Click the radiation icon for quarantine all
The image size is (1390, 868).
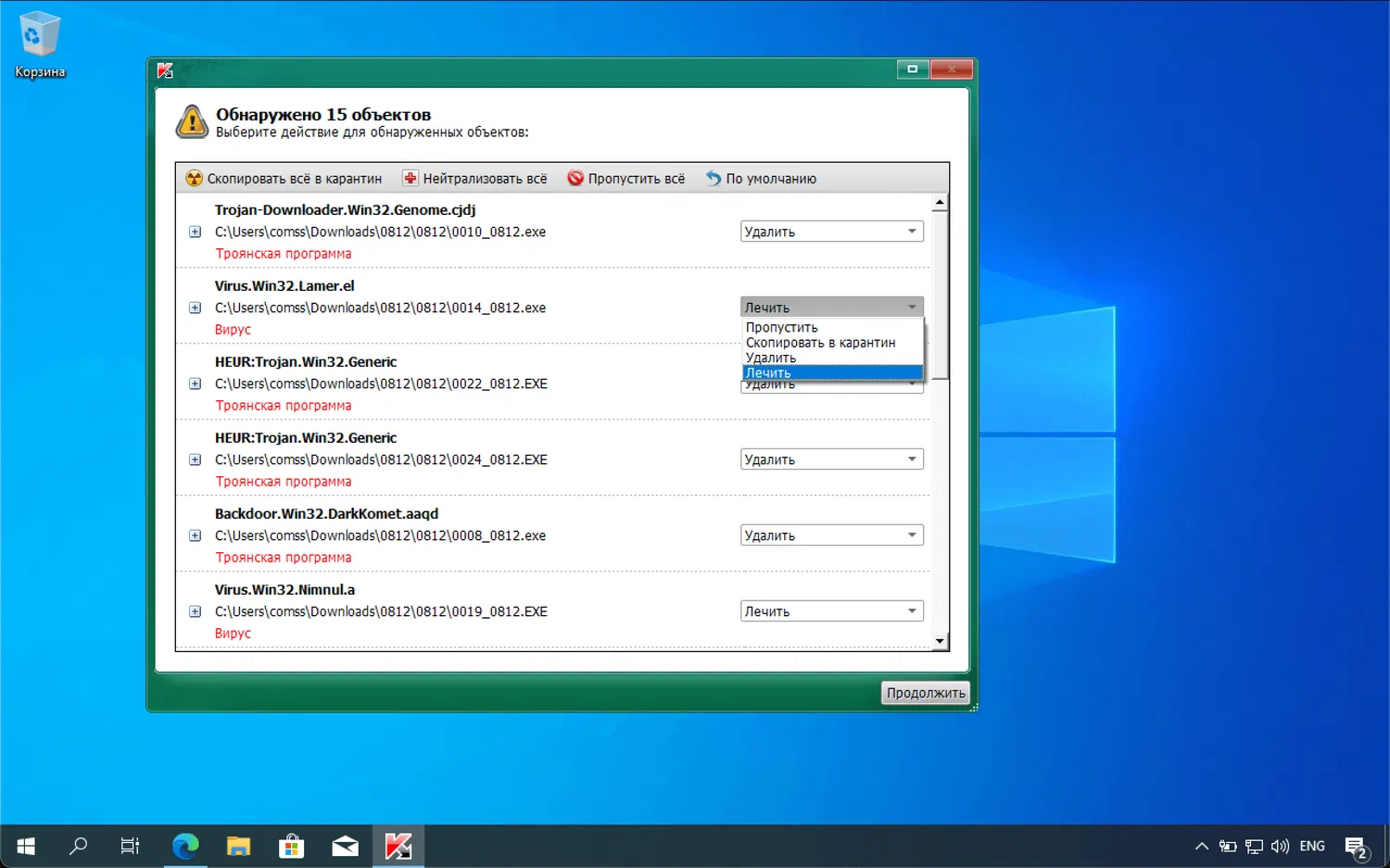click(x=194, y=178)
